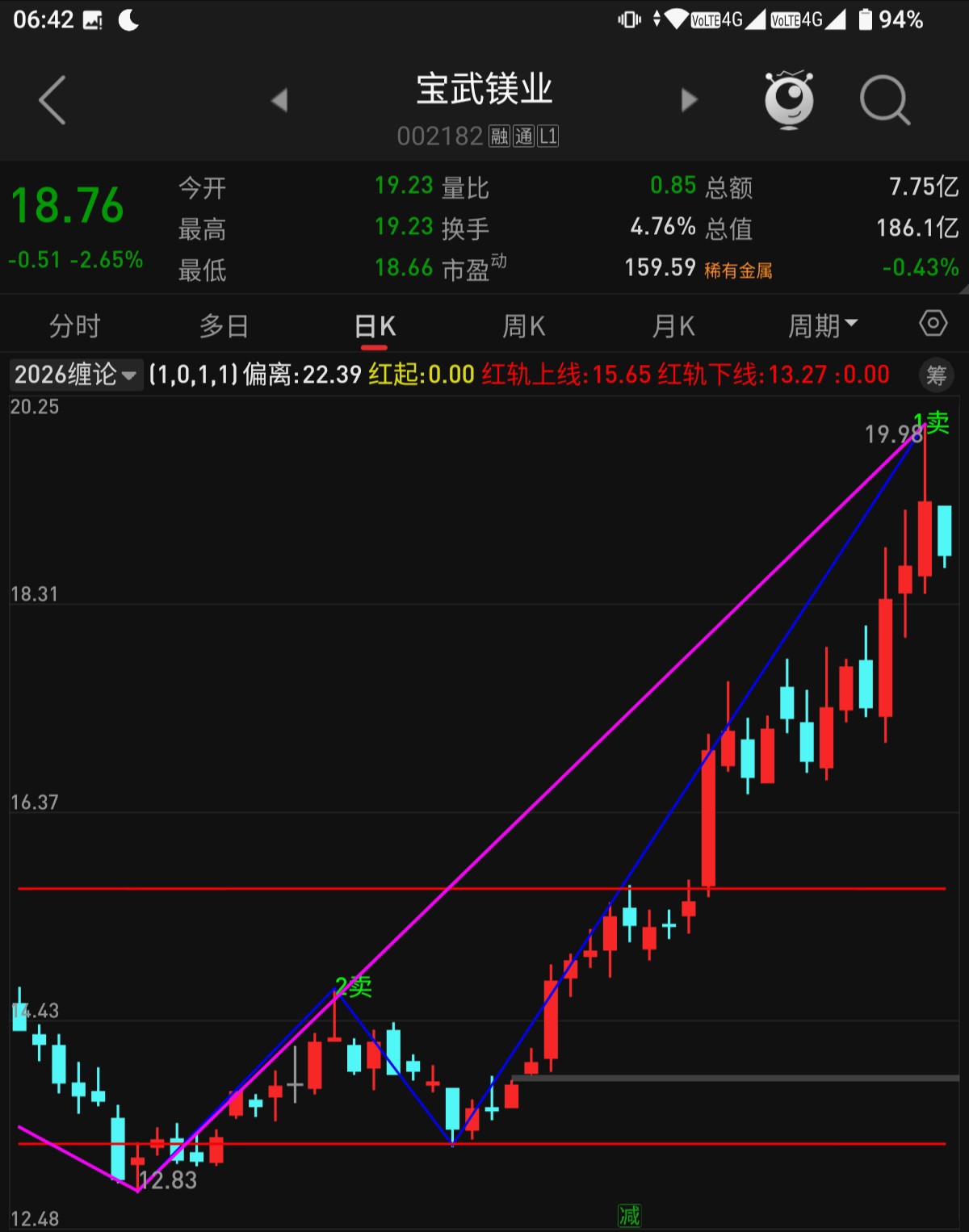Image resolution: width=969 pixels, height=1232 pixels.
Task: Tap current price 18.76
Action: (x=68, y=205)
